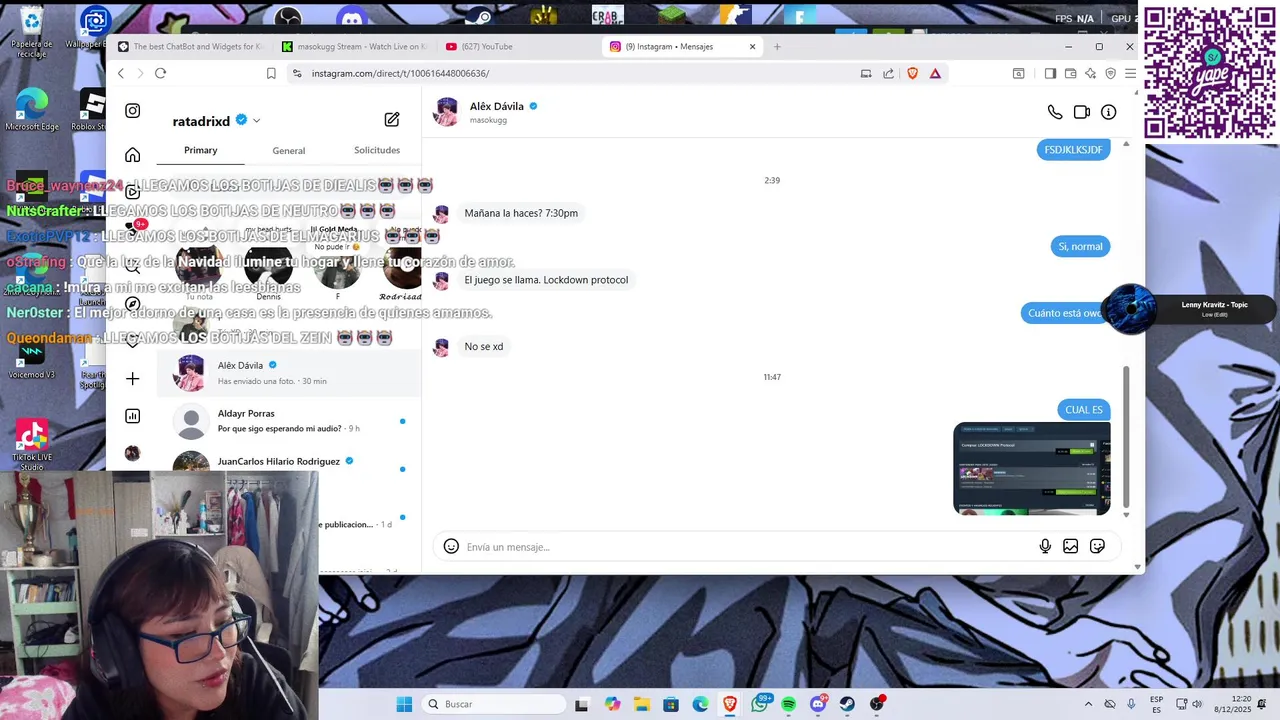Open the Aldayr Porras conversation
The image size is (1280, 720).
(x=289, y=421)
